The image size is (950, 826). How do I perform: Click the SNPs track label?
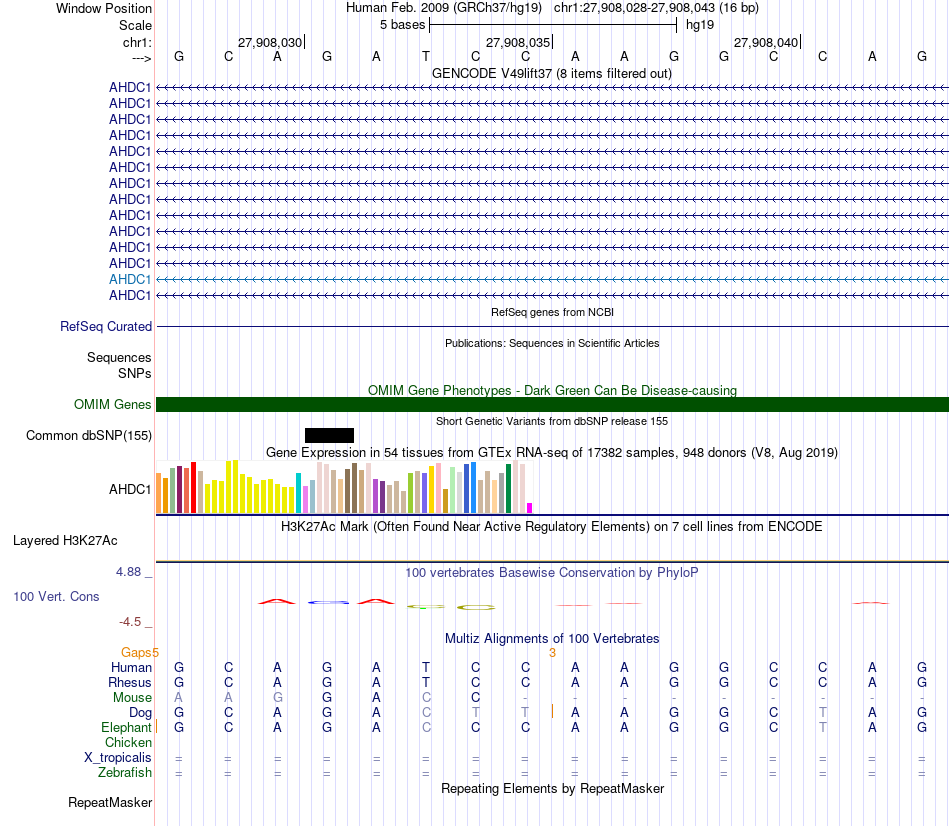click(x=135, y=373)
